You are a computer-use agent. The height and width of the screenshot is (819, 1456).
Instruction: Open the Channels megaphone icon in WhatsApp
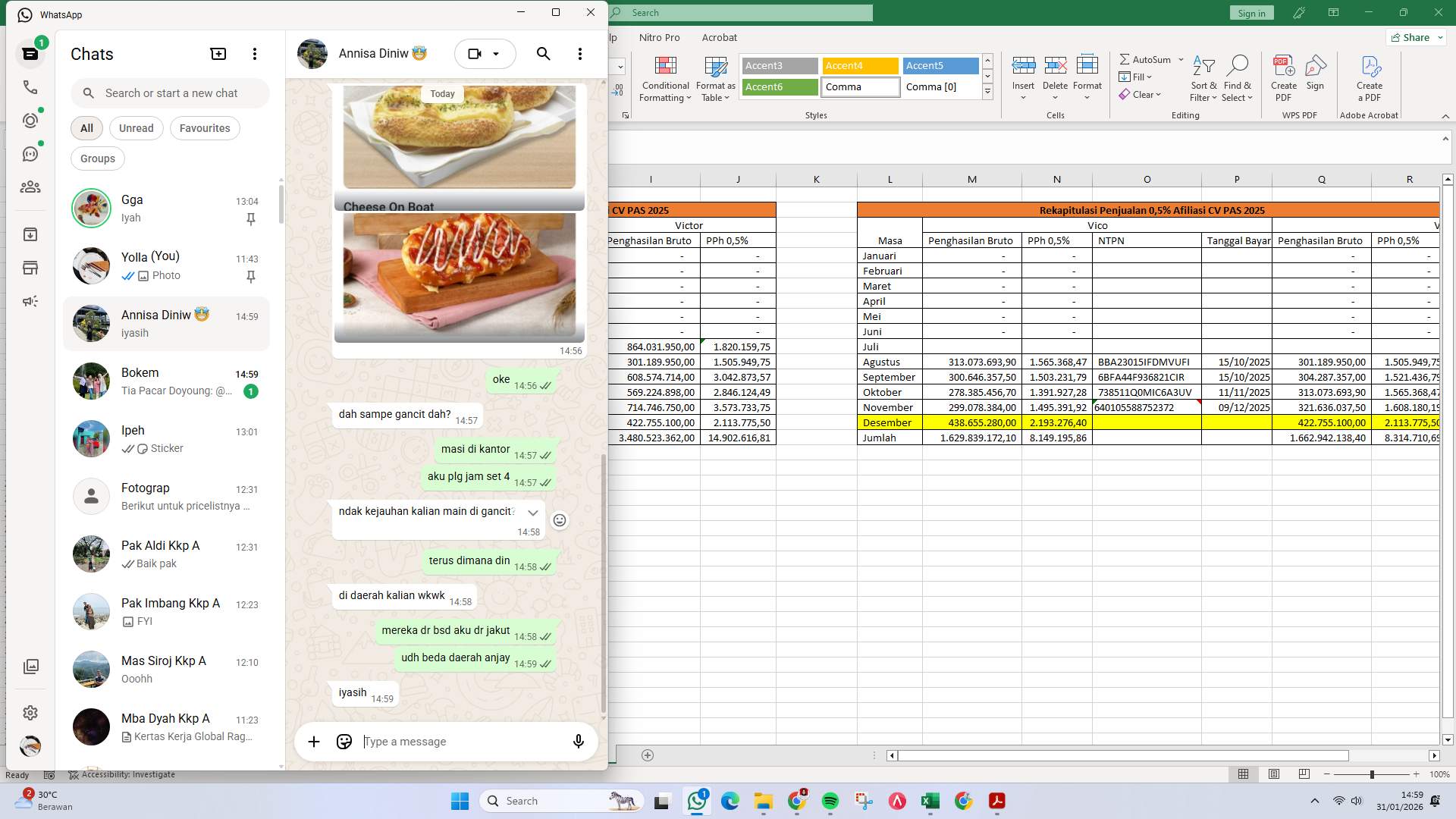tap(30, 301)
